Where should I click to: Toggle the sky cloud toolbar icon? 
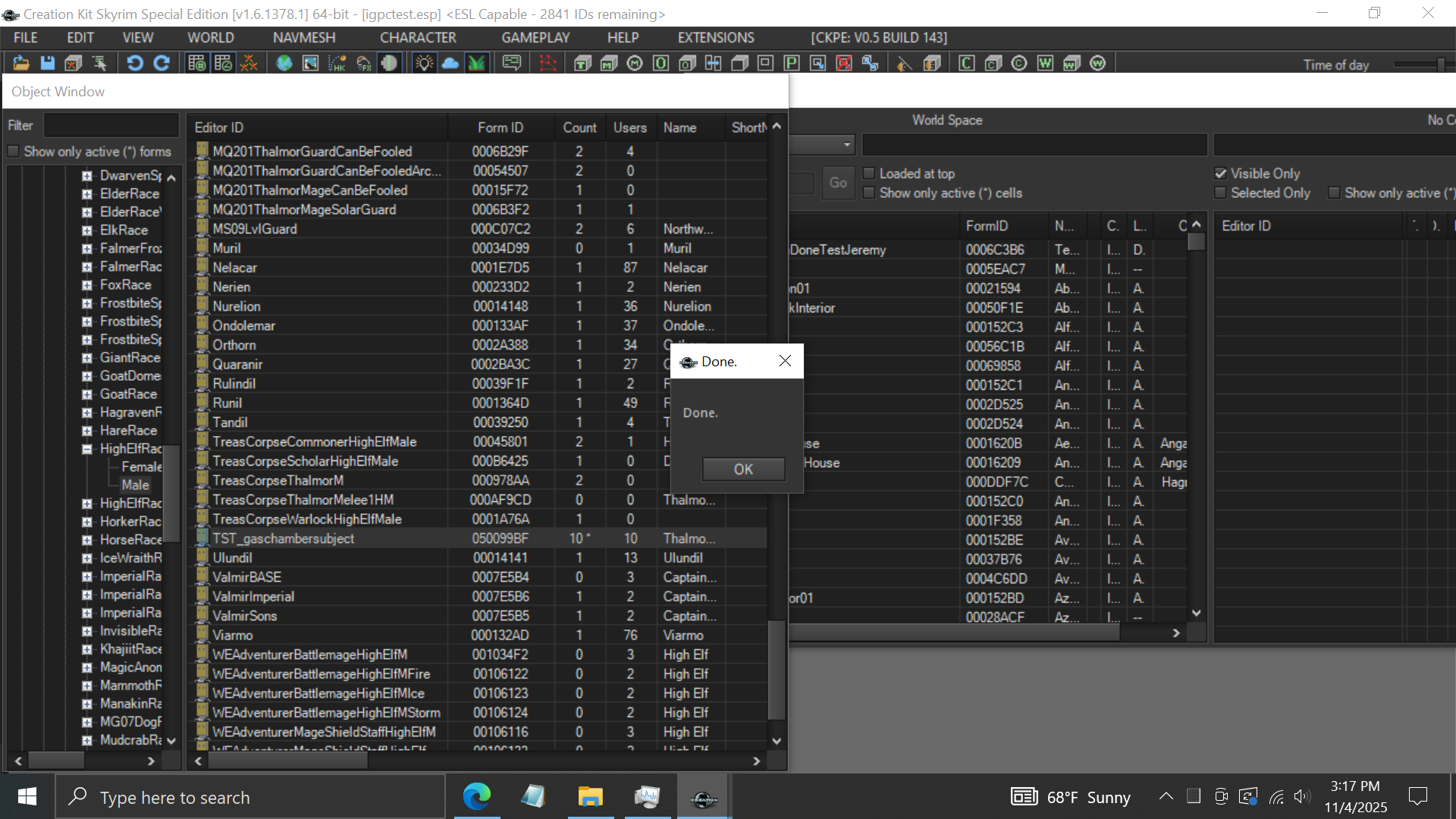coord(450,64)
